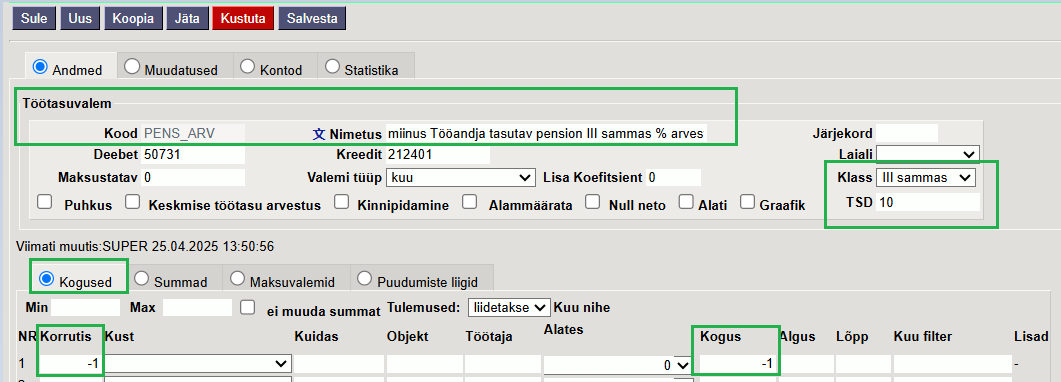This screenshot has width=1061, height=382.
Task: Expand the Laiali dropdown
Action: tap(928, 155)
